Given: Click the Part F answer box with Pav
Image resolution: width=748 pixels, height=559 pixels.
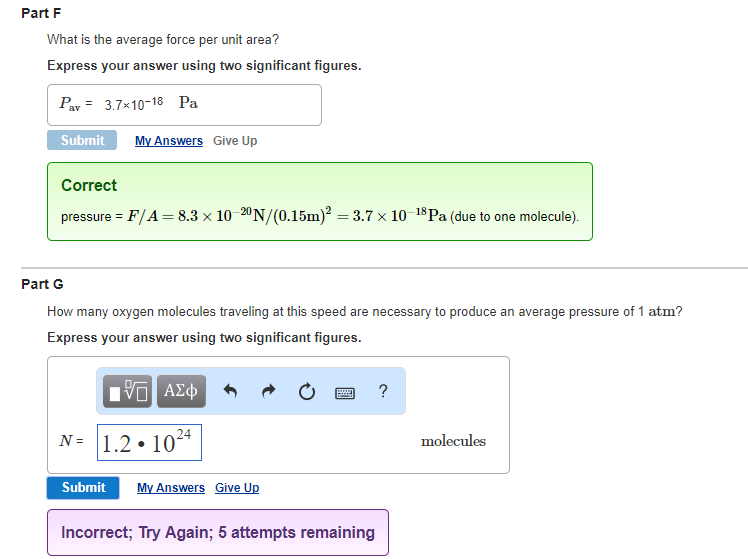Looking at the screenshot, I should pos(184,105).
